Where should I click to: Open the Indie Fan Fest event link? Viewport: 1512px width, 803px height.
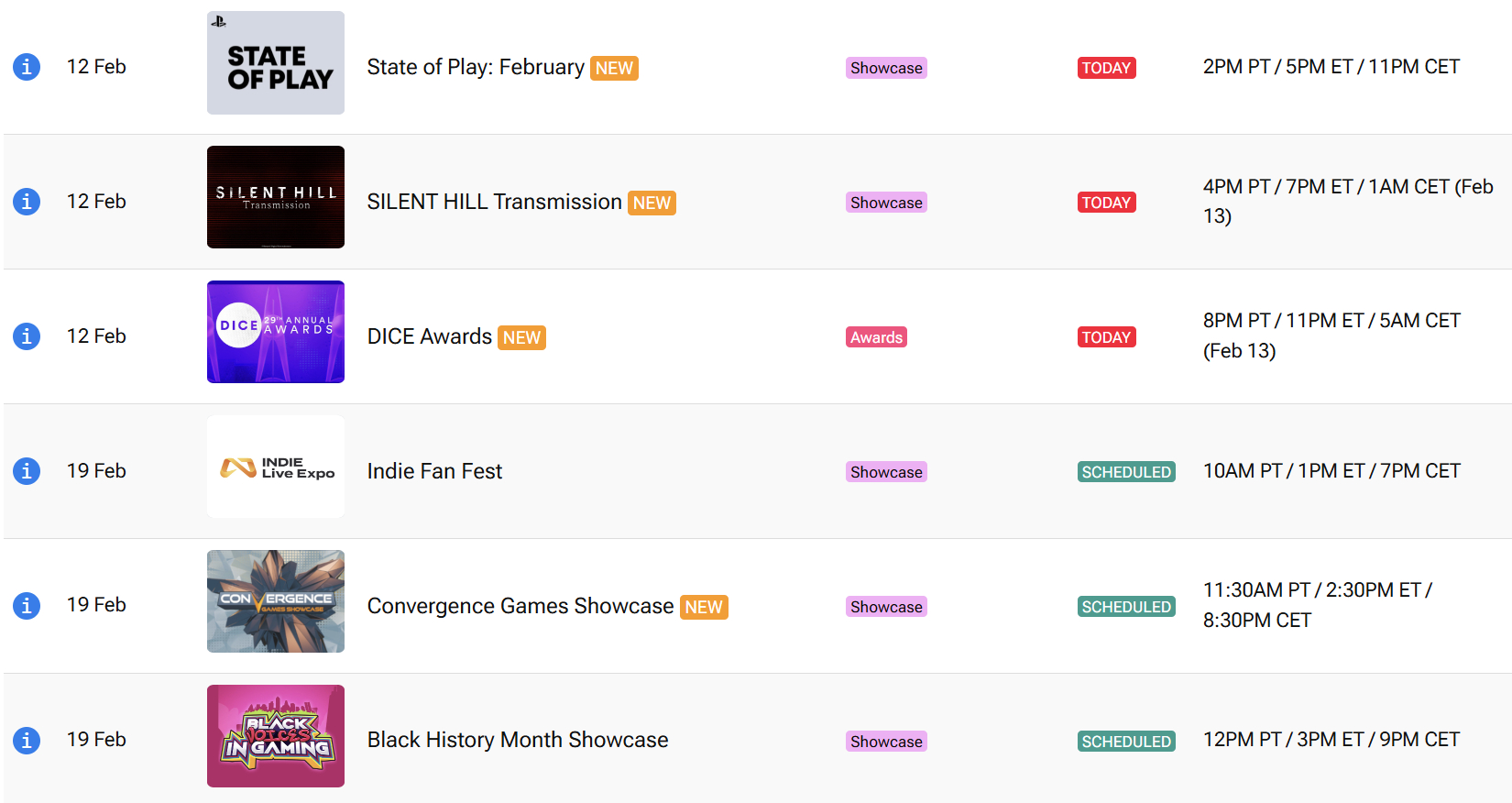[x=434, y=471]
